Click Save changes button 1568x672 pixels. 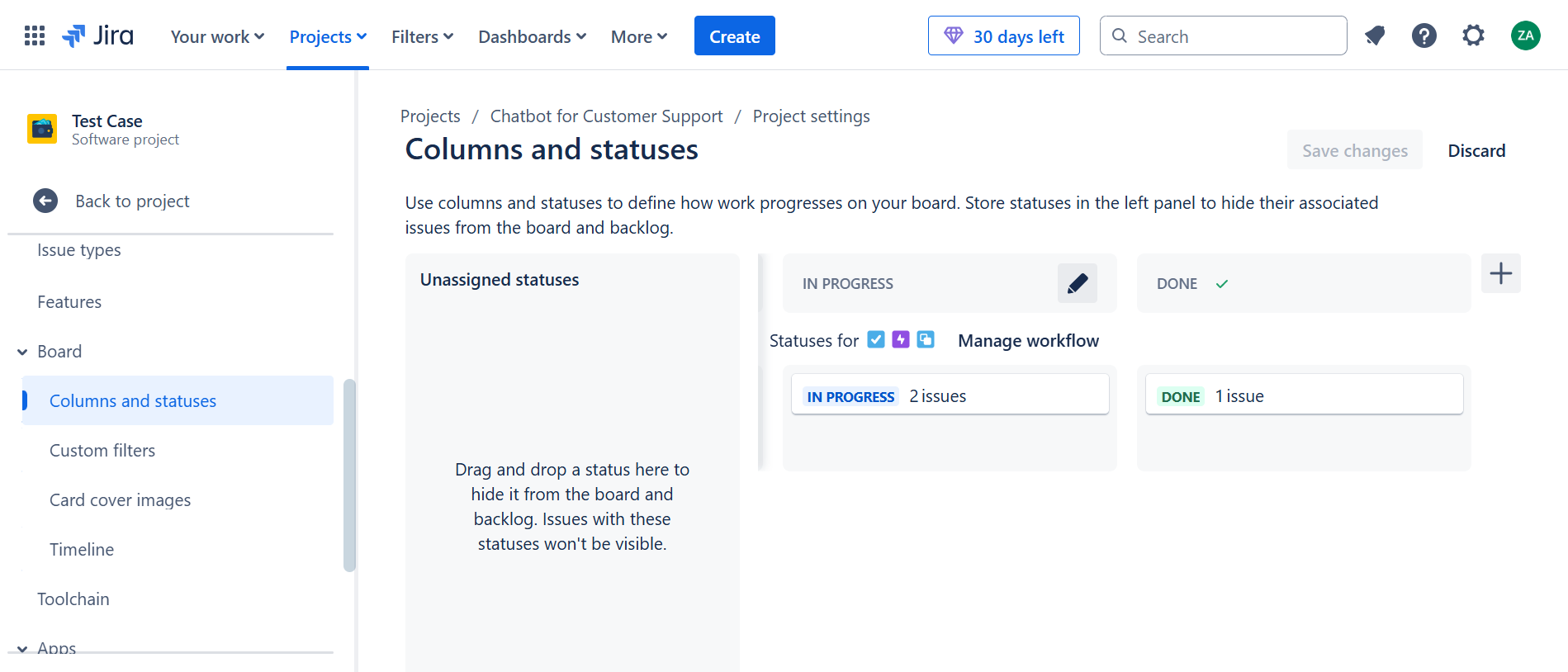point(1355,150)
